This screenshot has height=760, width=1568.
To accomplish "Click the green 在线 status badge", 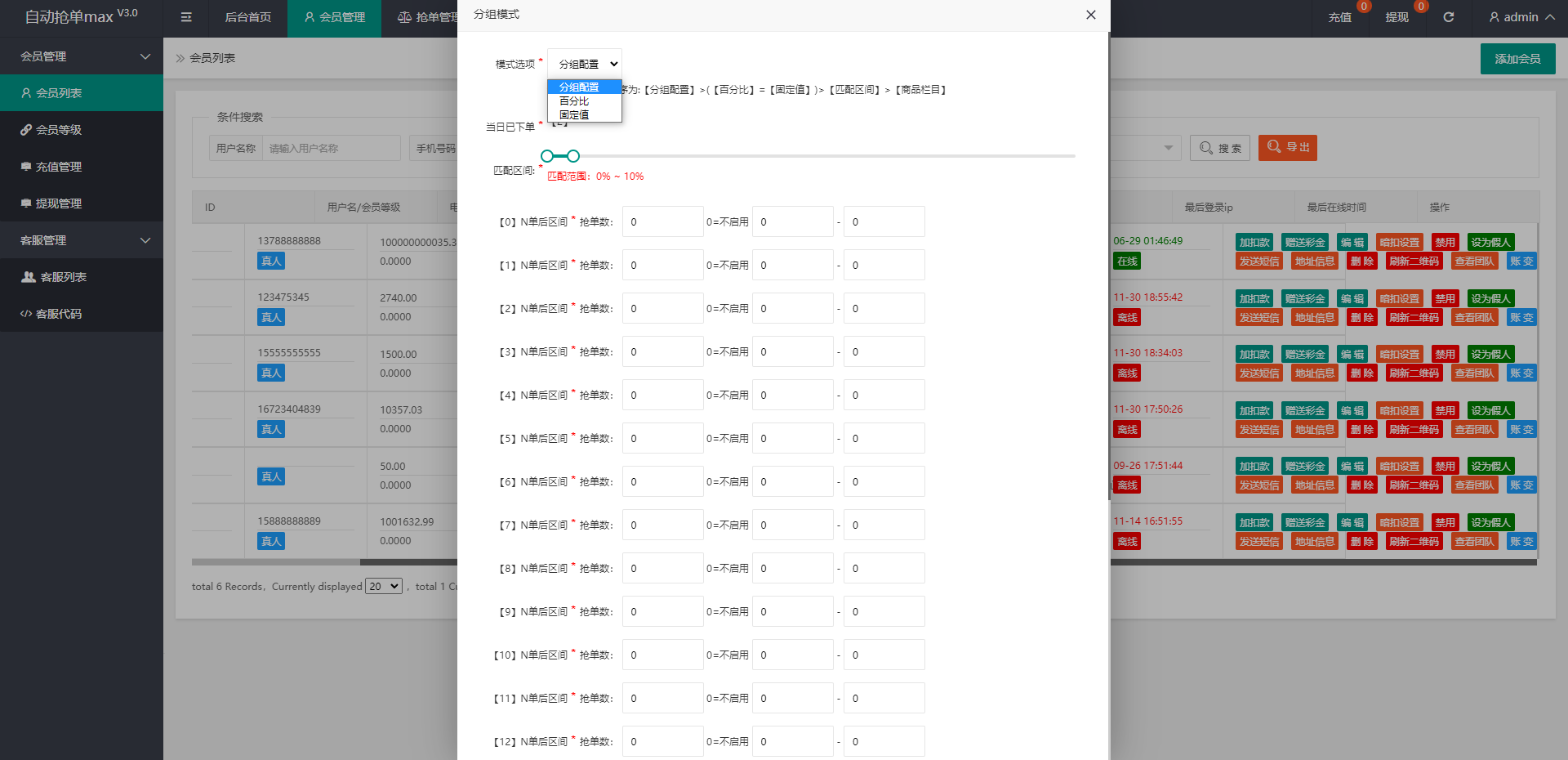I will [1127, 262].
